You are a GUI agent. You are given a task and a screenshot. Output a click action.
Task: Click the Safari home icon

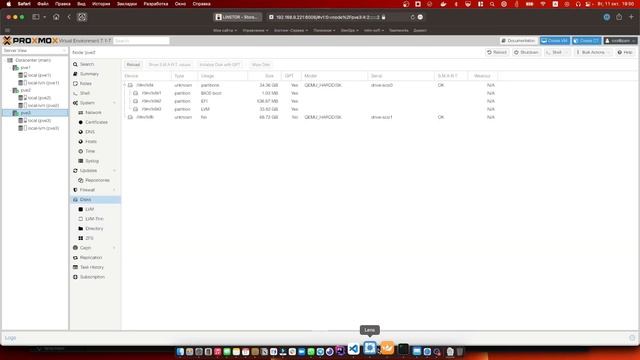click(x=56, y=17)
